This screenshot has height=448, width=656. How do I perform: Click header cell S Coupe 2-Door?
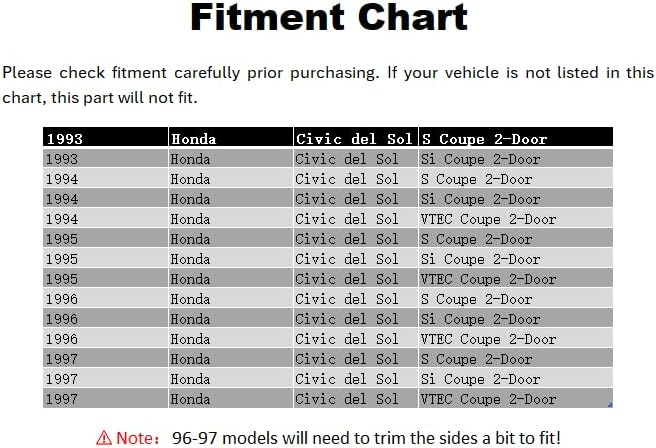click(516, 137)
